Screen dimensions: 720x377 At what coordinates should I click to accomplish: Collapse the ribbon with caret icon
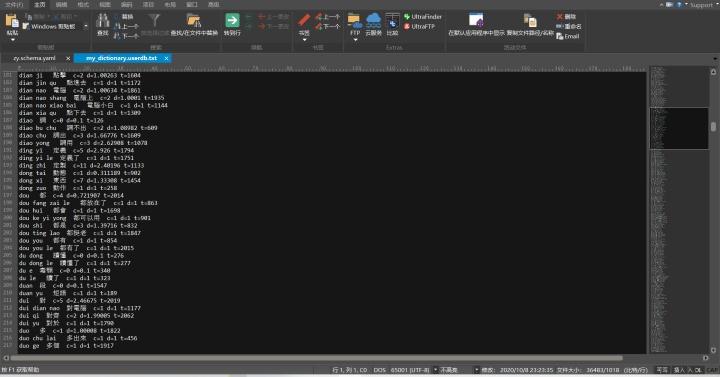click(x=661, y=5)
